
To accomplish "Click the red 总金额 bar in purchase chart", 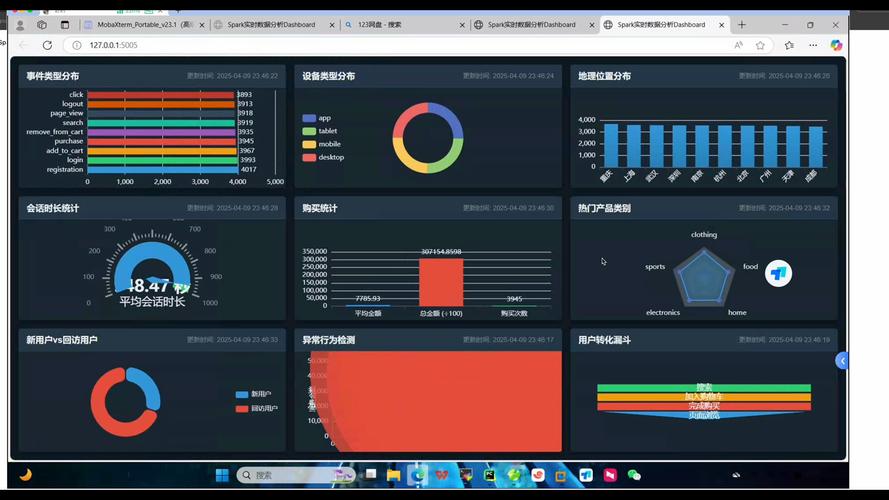I will (x=441, y=282).
